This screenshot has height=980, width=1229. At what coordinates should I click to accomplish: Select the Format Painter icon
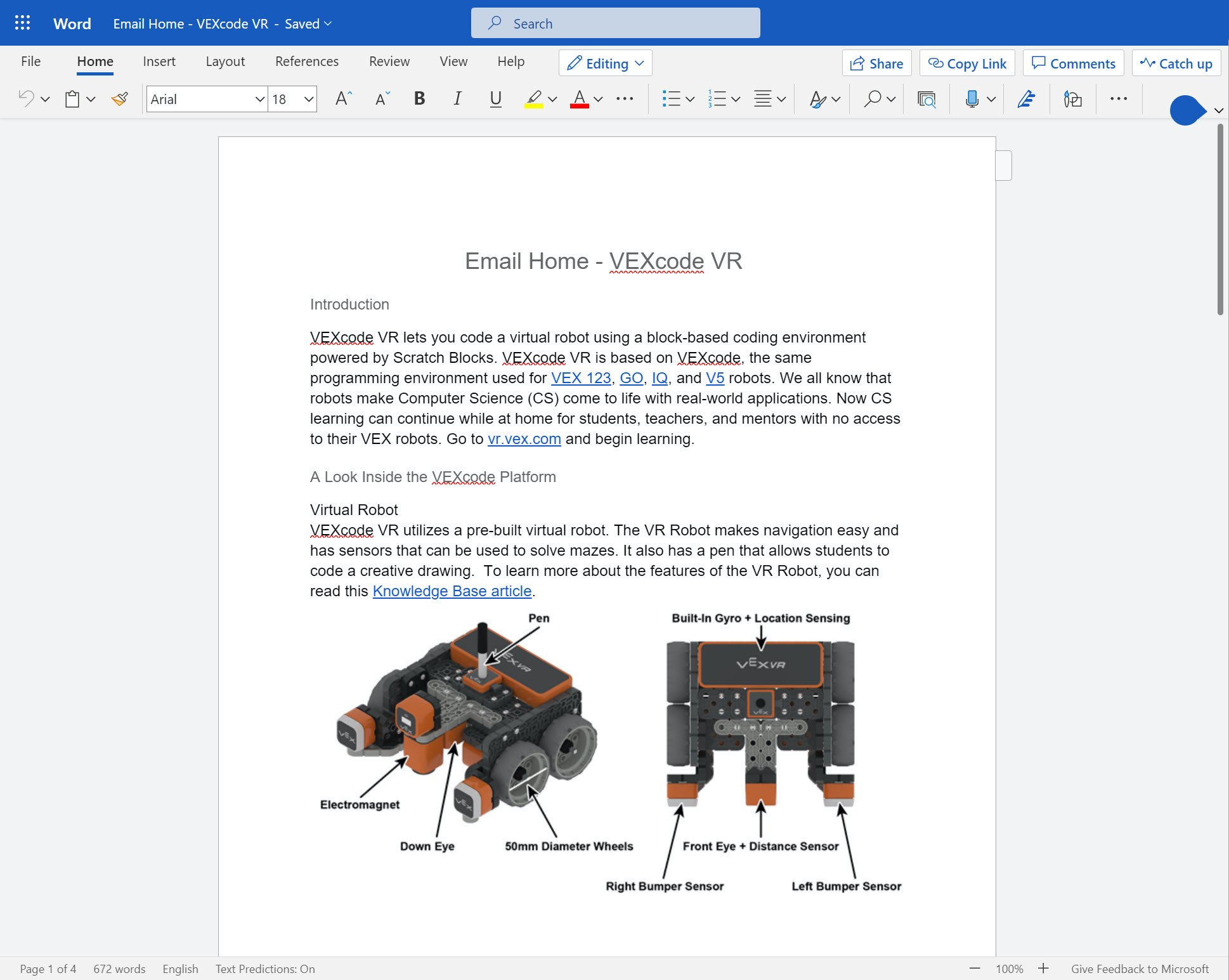[119, 99]
